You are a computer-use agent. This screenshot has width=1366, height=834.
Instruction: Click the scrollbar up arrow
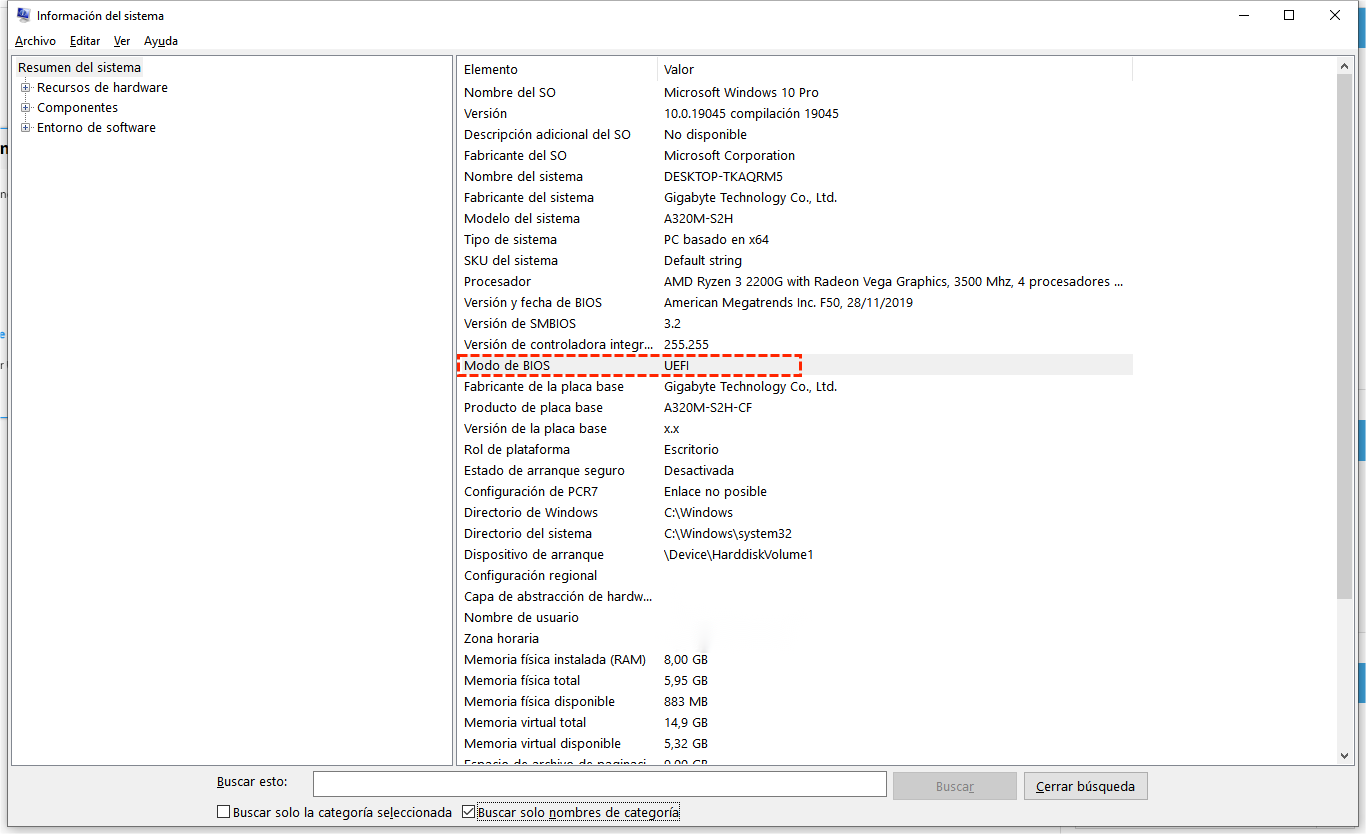click(1344, 65)
